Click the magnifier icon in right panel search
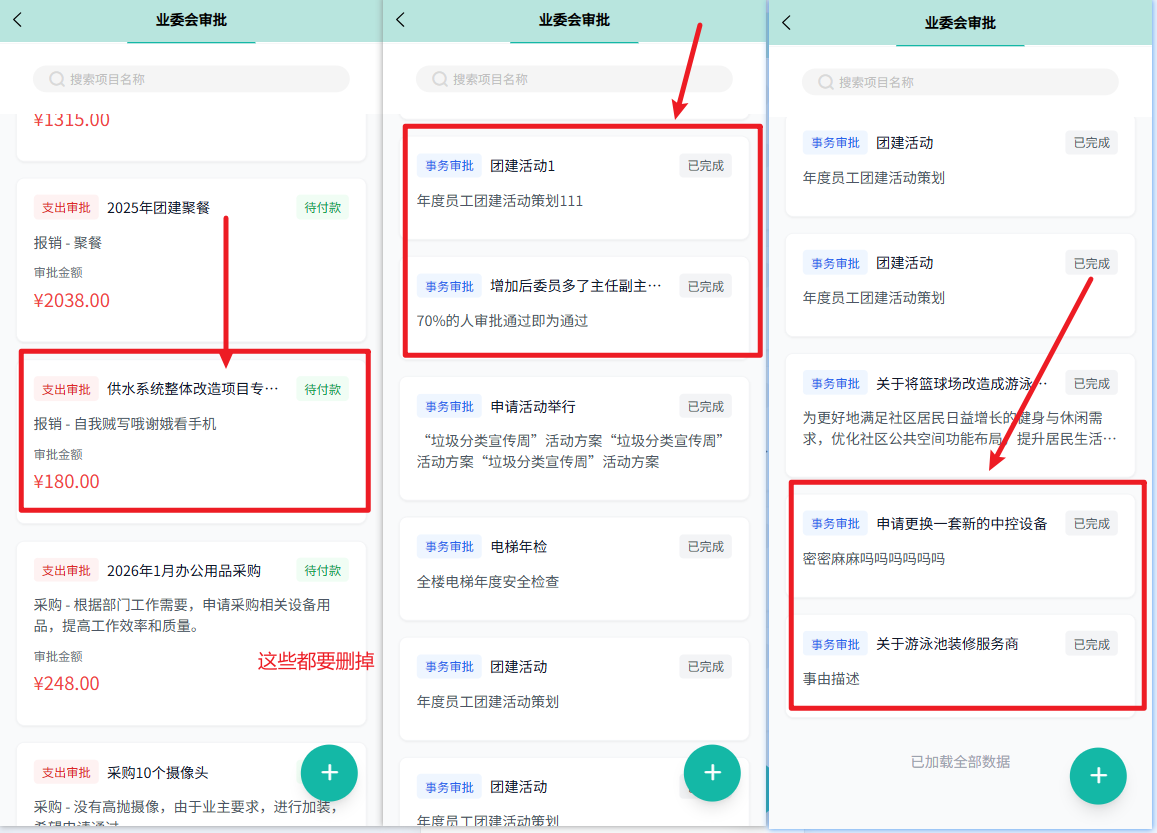The width and height of the screenshot is (1157, 833). click(825, 82)
